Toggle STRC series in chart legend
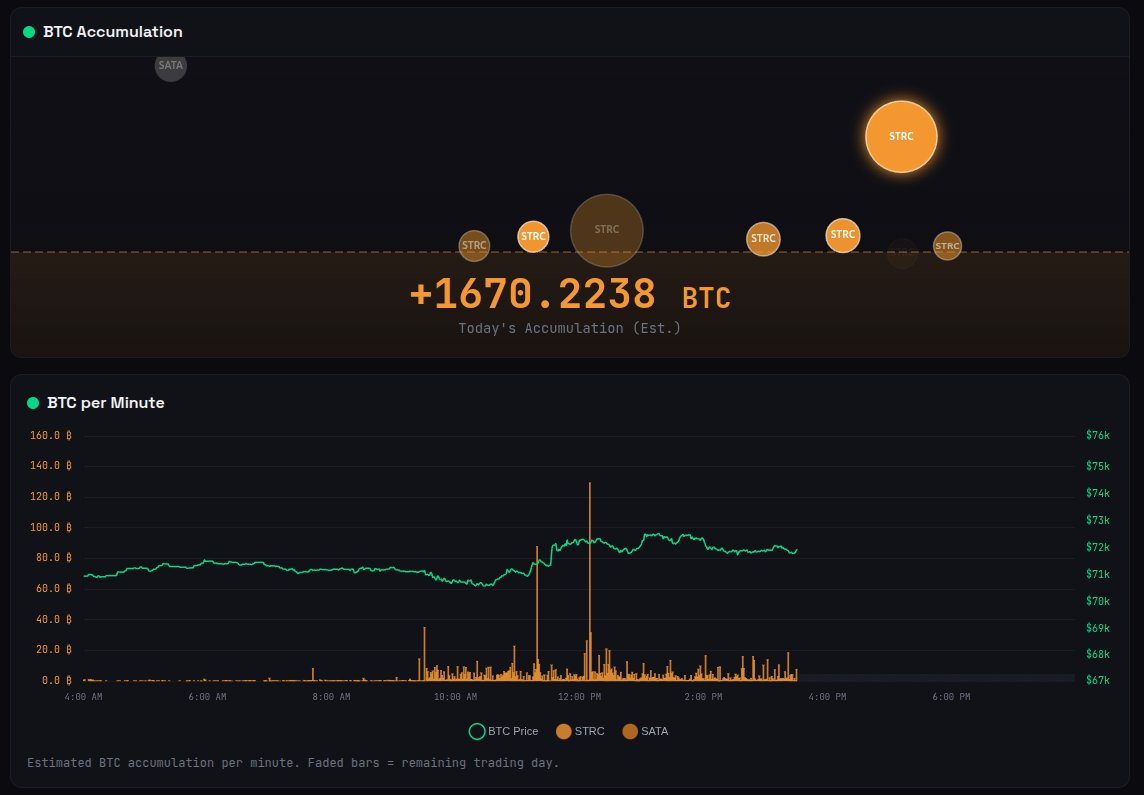Screen dimensions: 1144x795 click(581, 732)
